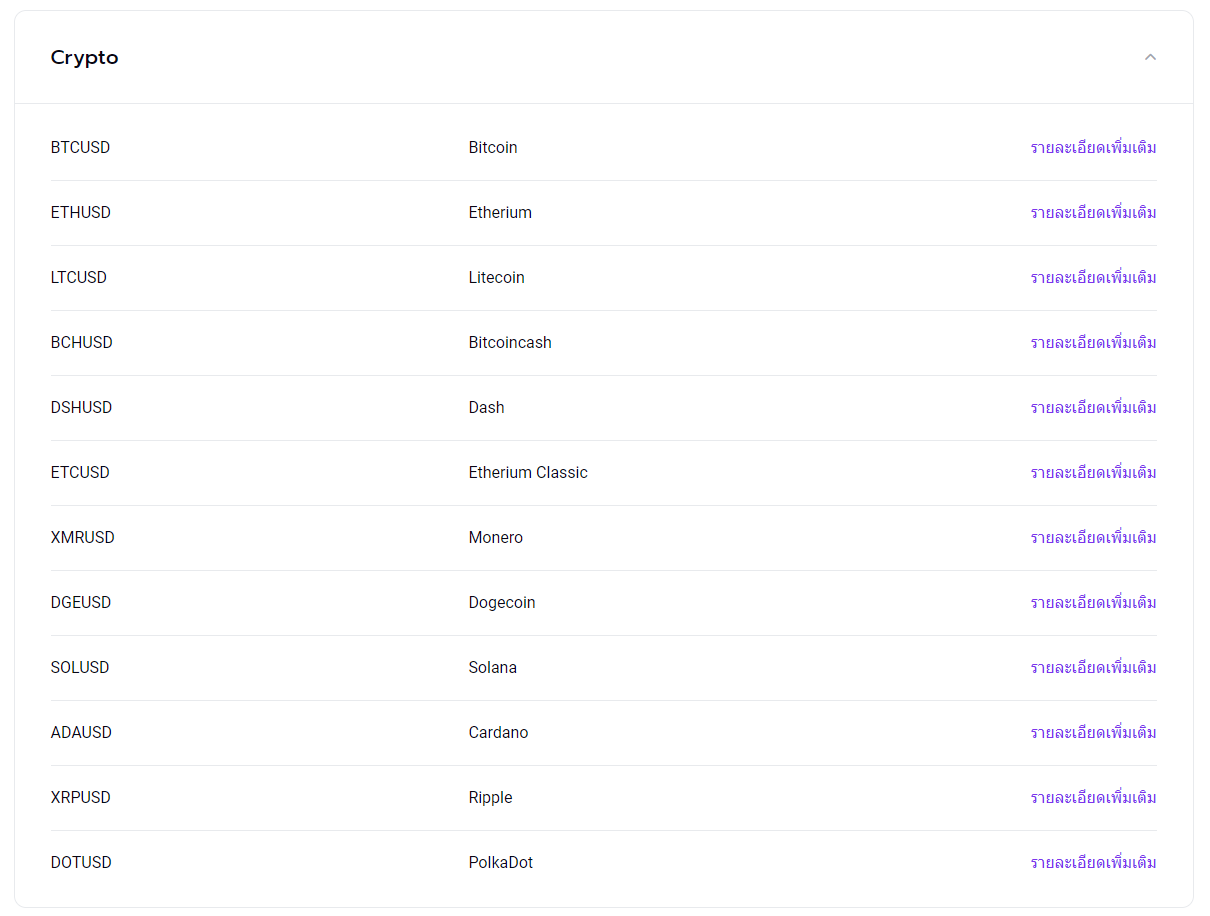Screen dimensions: 1210x916
Task: Click the Etherium Classic name text
Action: pyautogui.click(x=528, y=473)
